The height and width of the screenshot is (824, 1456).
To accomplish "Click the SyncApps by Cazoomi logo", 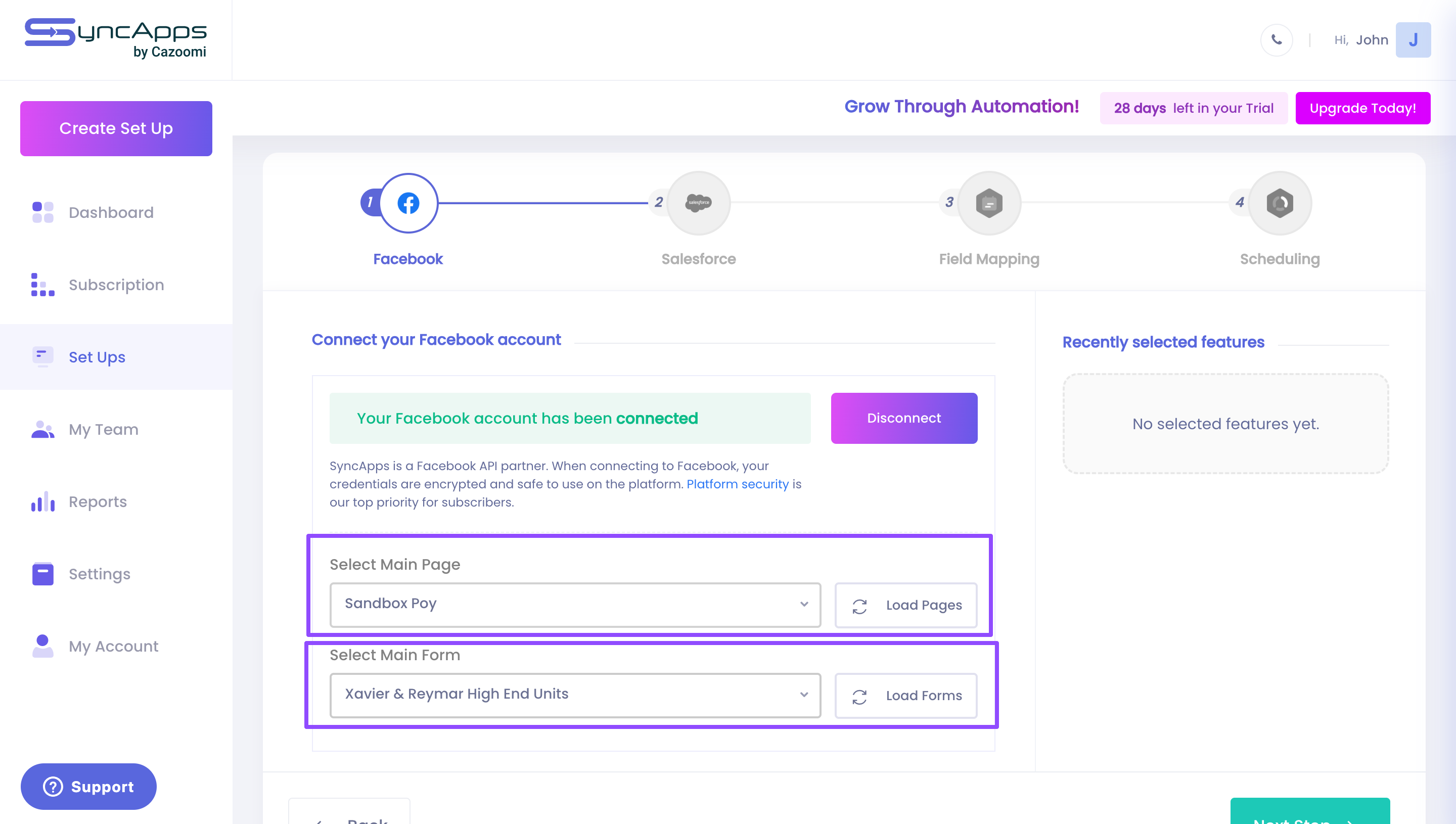I will (x=116, y=38).
